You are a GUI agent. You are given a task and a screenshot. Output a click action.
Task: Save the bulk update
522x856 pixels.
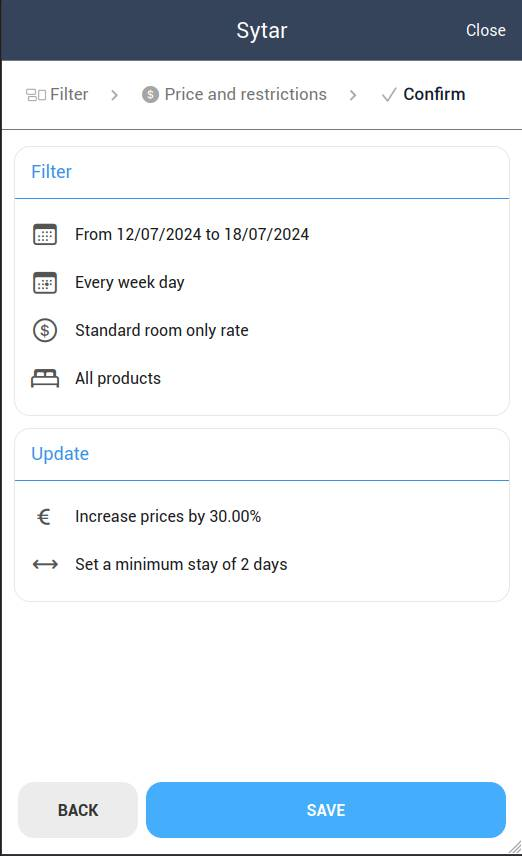click(326, 810)
